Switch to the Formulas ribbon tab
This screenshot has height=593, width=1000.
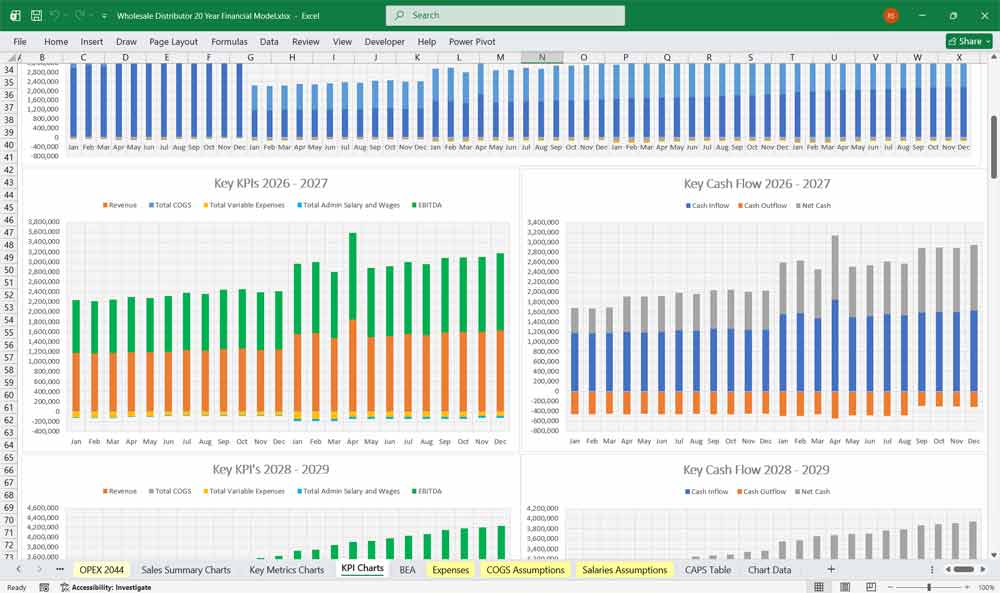(x=229, y=41)
